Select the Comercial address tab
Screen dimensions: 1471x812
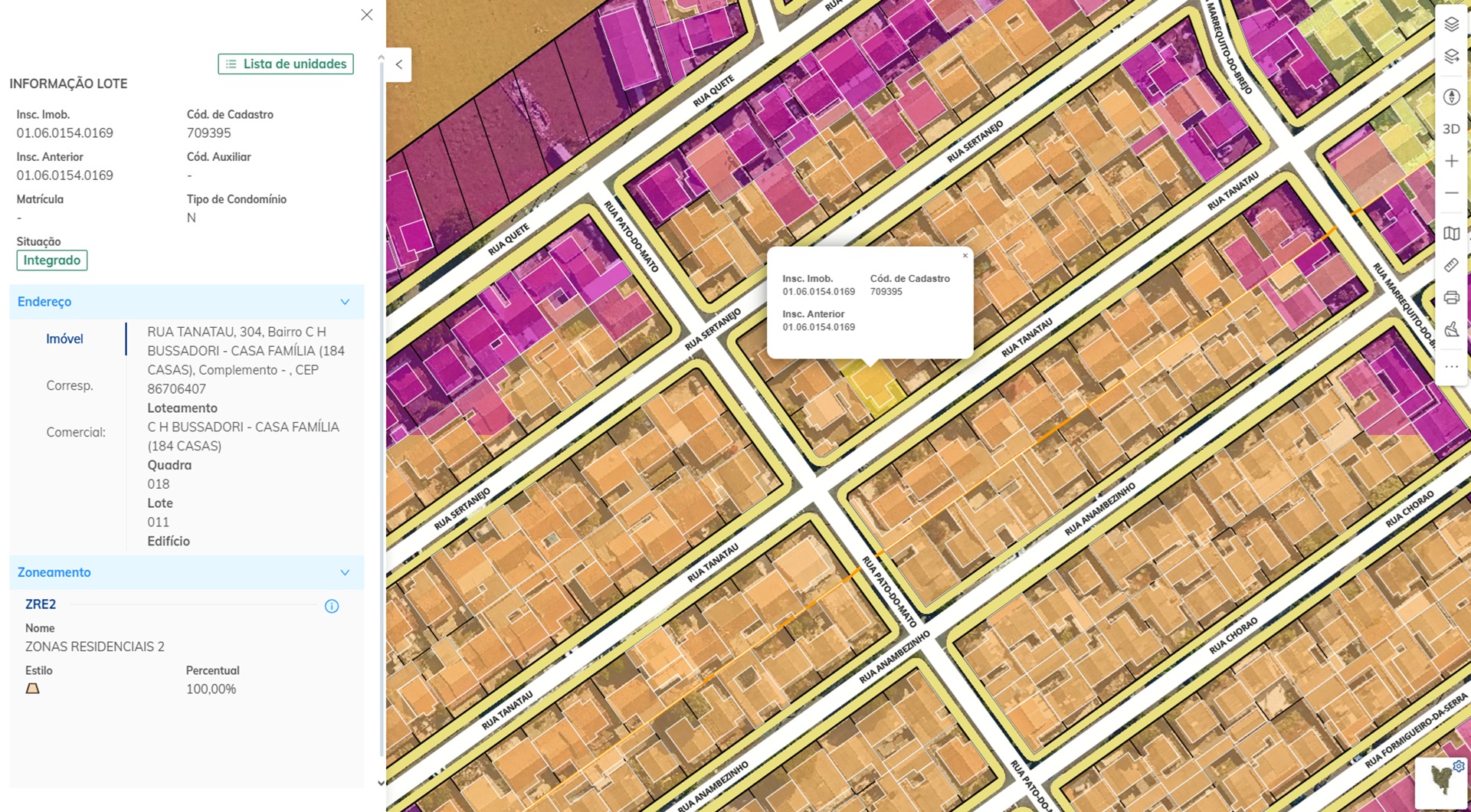click(76, 432)
